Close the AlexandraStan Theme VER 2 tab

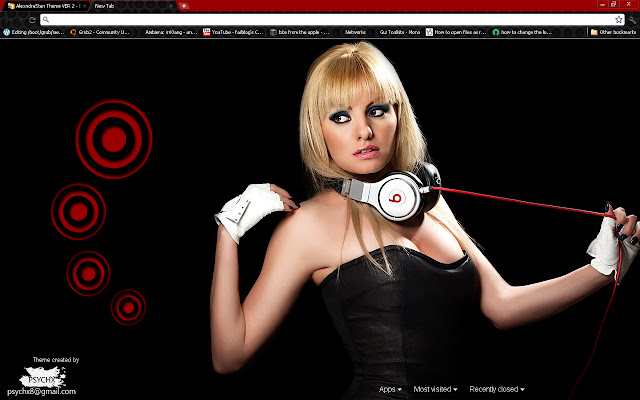pos(85,6)
